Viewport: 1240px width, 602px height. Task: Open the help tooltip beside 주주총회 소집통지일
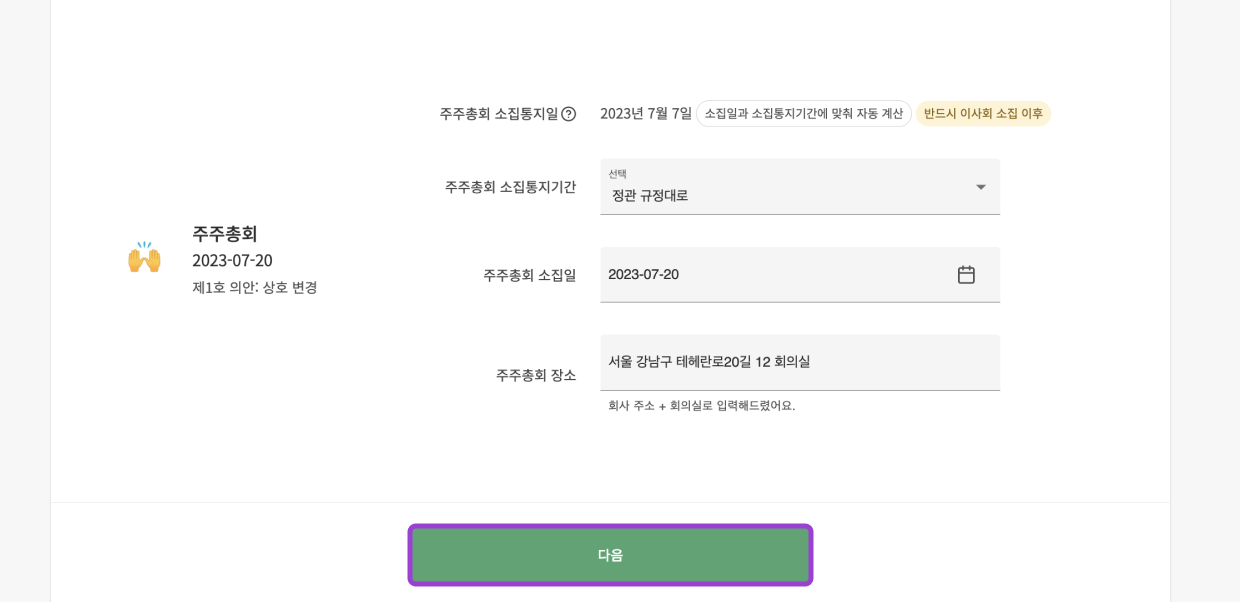pyautogui.click(x=568, y=114)
